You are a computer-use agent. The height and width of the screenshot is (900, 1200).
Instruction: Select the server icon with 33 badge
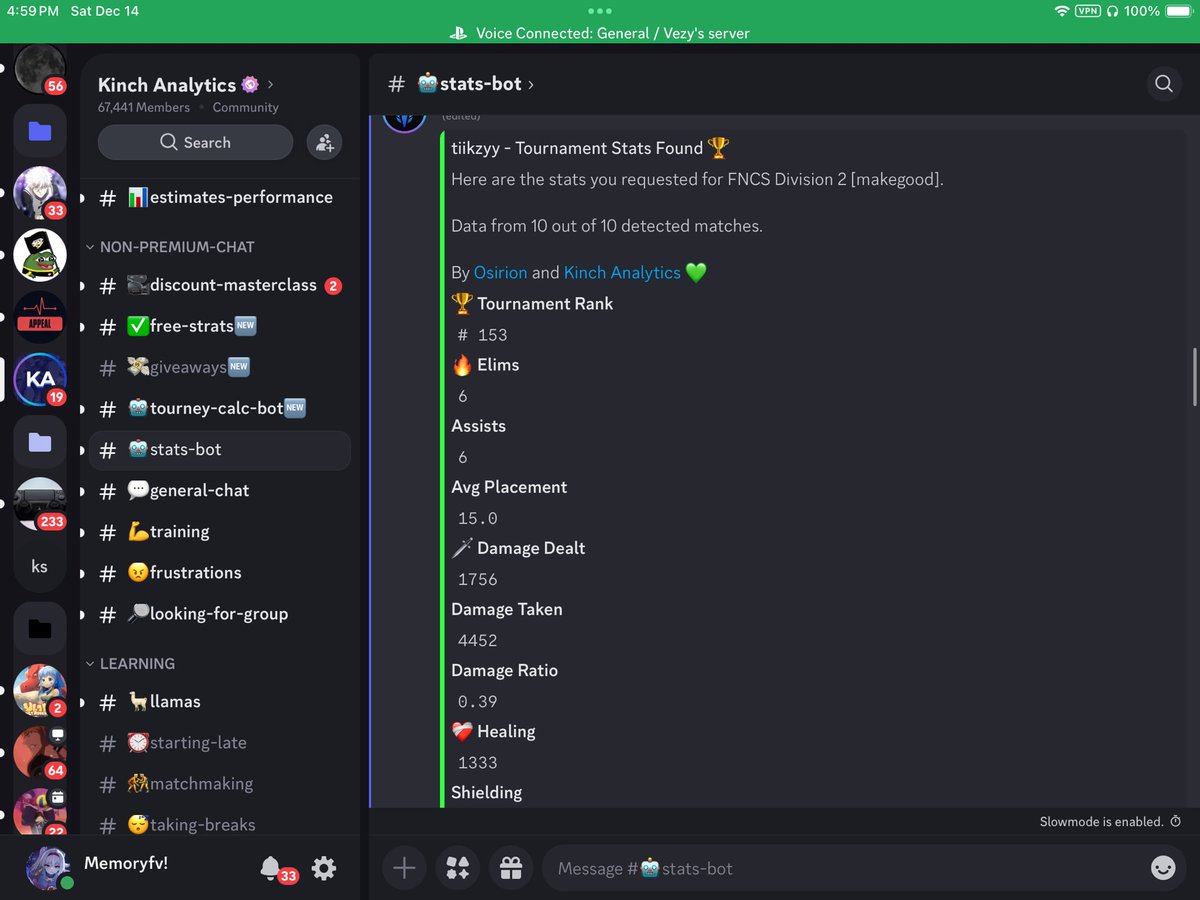point(40,193)
